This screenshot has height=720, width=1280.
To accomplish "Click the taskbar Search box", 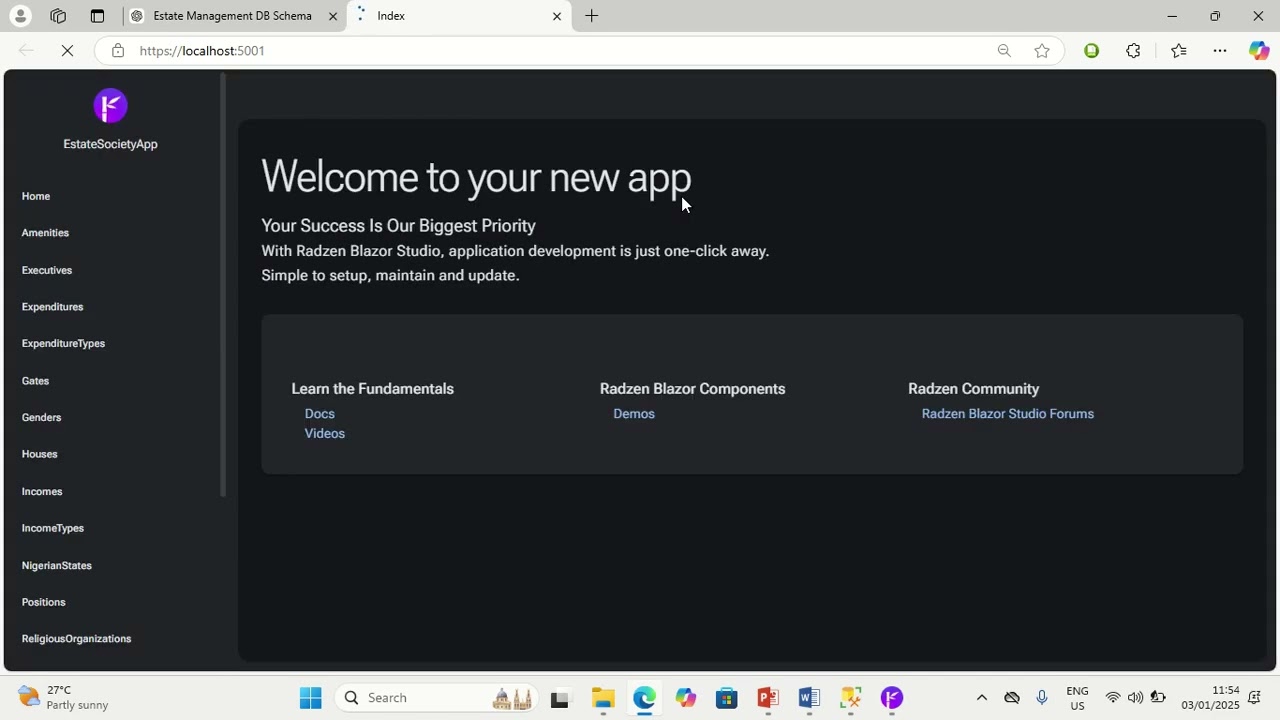I will [437, 698].
